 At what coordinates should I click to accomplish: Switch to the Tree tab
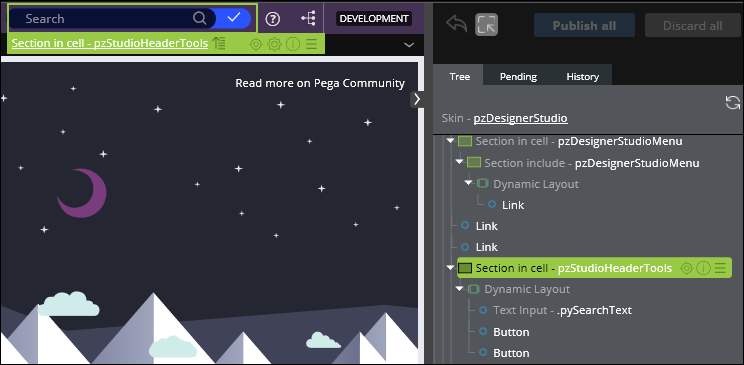coord(459,76)
